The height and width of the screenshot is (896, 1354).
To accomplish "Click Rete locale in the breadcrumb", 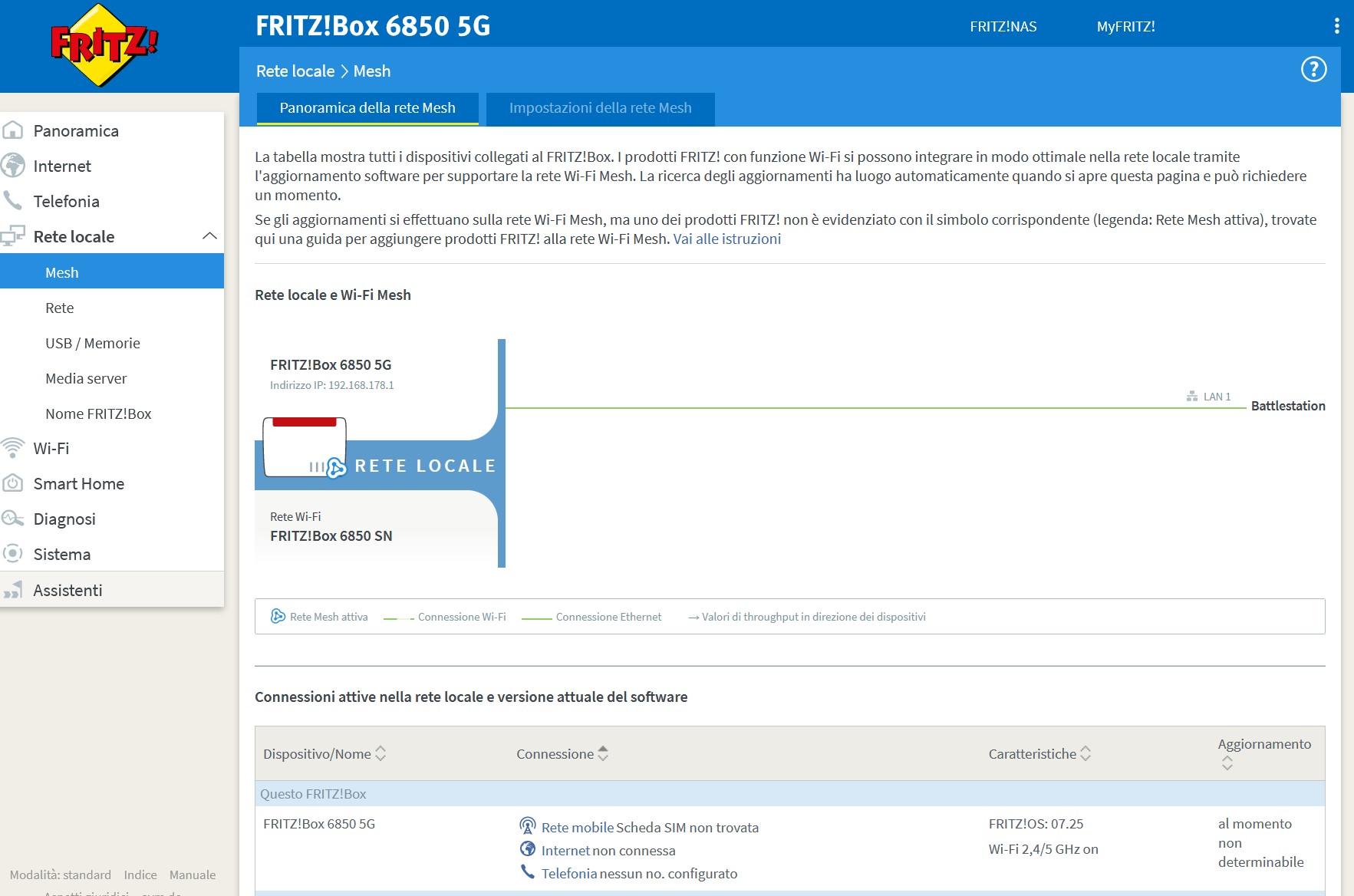I will pos(295,71).
